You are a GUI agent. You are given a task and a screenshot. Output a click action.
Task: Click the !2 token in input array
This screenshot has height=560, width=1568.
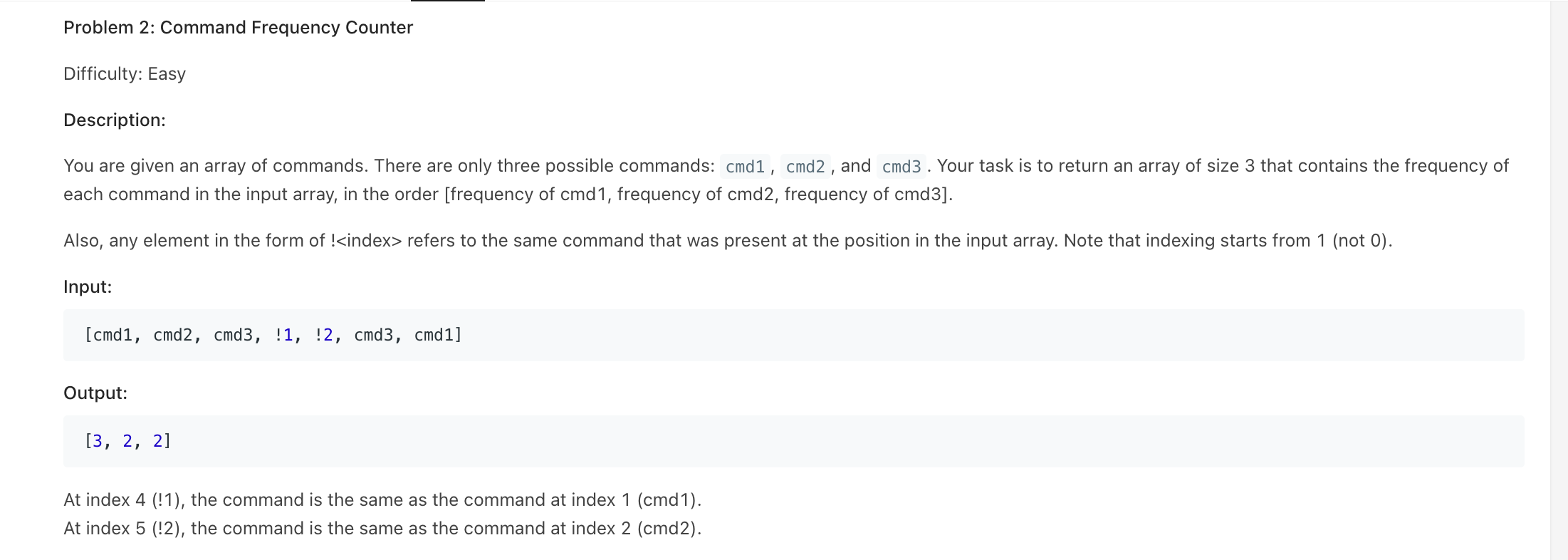[324, 335]
